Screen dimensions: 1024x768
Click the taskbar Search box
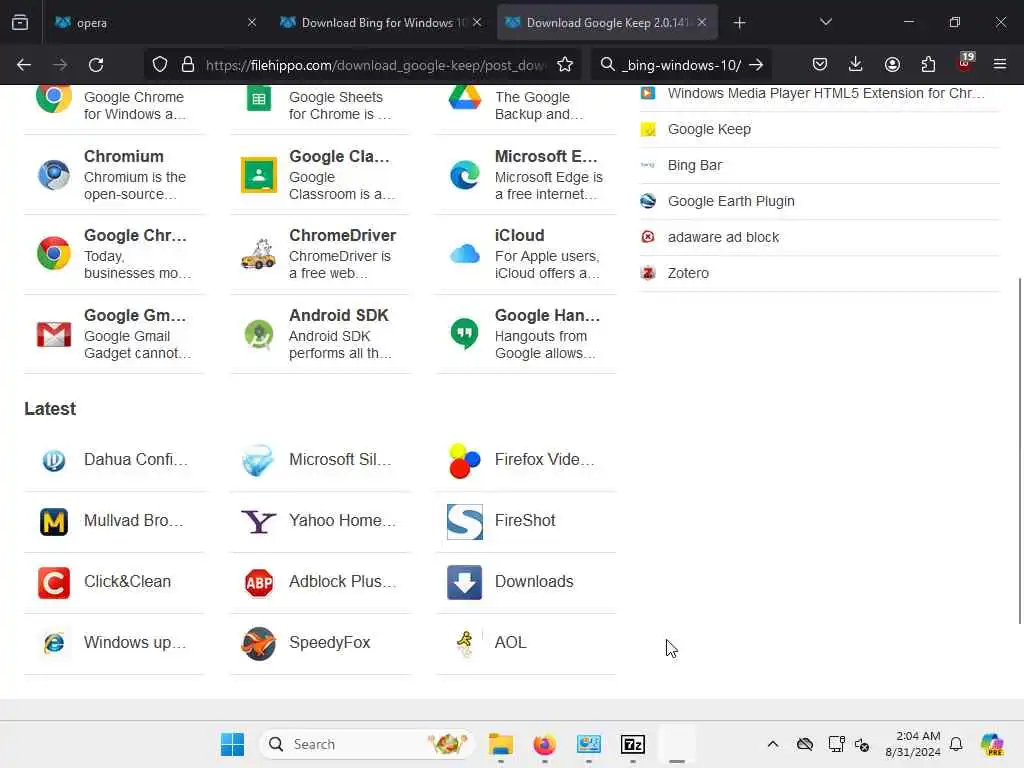[x=367, y=744]
